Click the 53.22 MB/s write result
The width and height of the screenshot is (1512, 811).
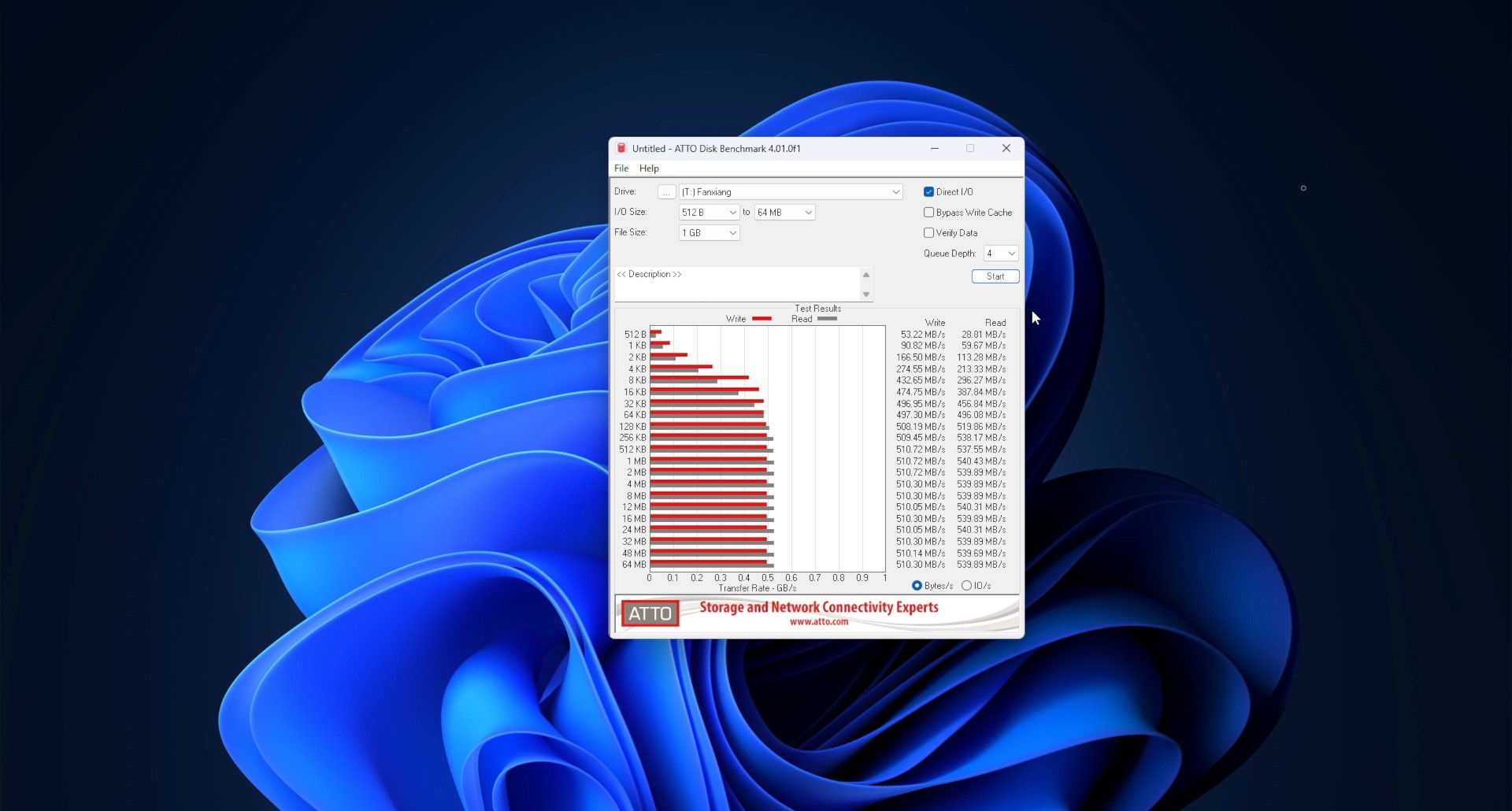click(x=923, y=335)
